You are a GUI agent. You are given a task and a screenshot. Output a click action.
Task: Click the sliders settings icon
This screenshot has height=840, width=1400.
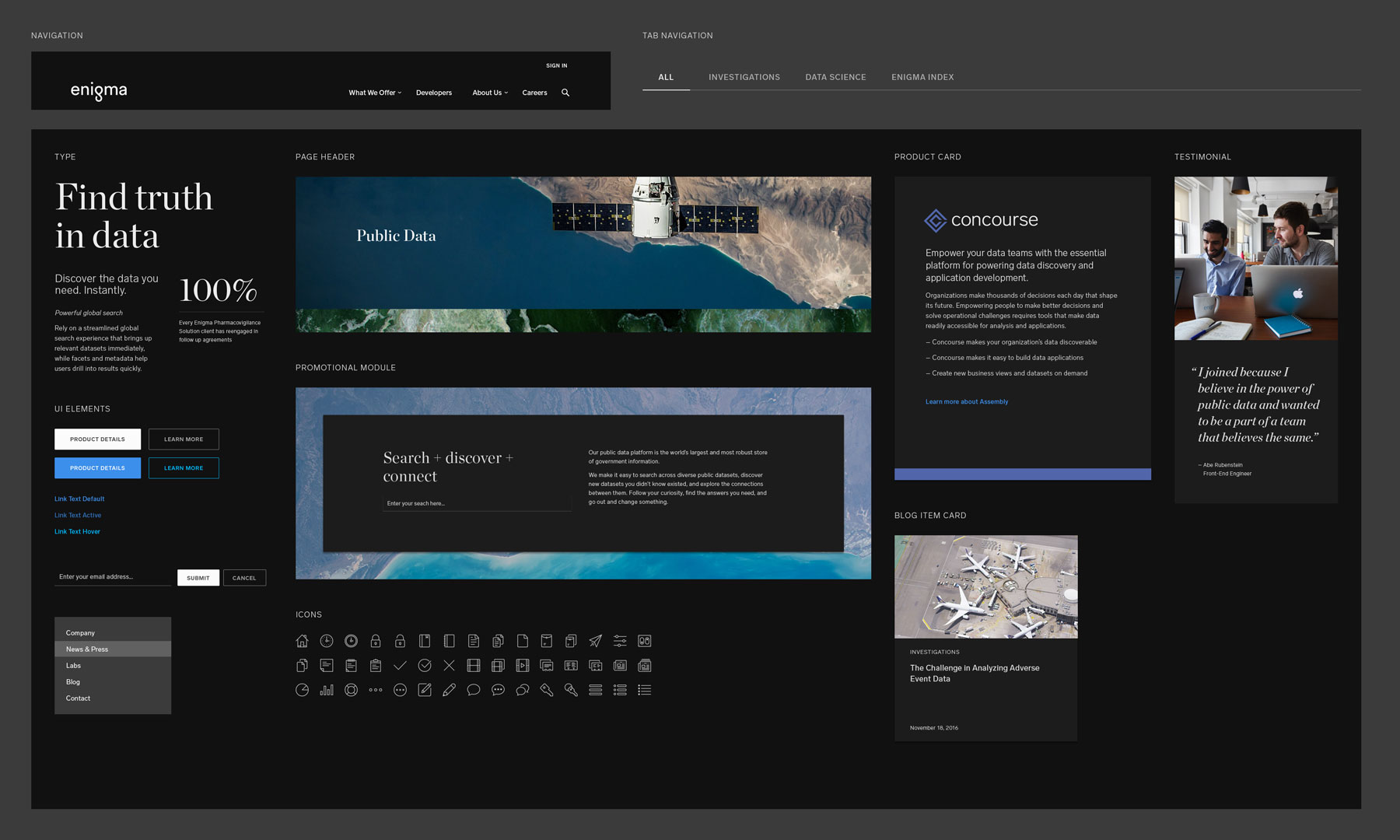tap(620, 641)
